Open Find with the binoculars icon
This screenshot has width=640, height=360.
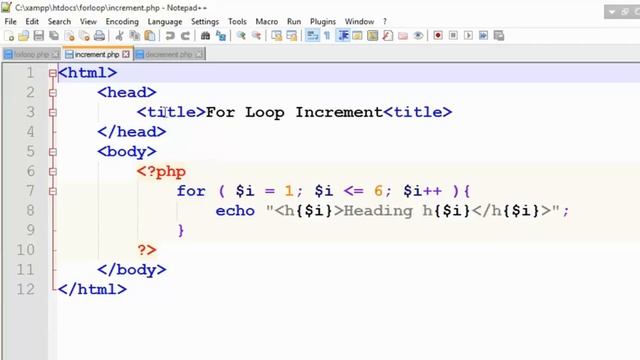(205, 36)
